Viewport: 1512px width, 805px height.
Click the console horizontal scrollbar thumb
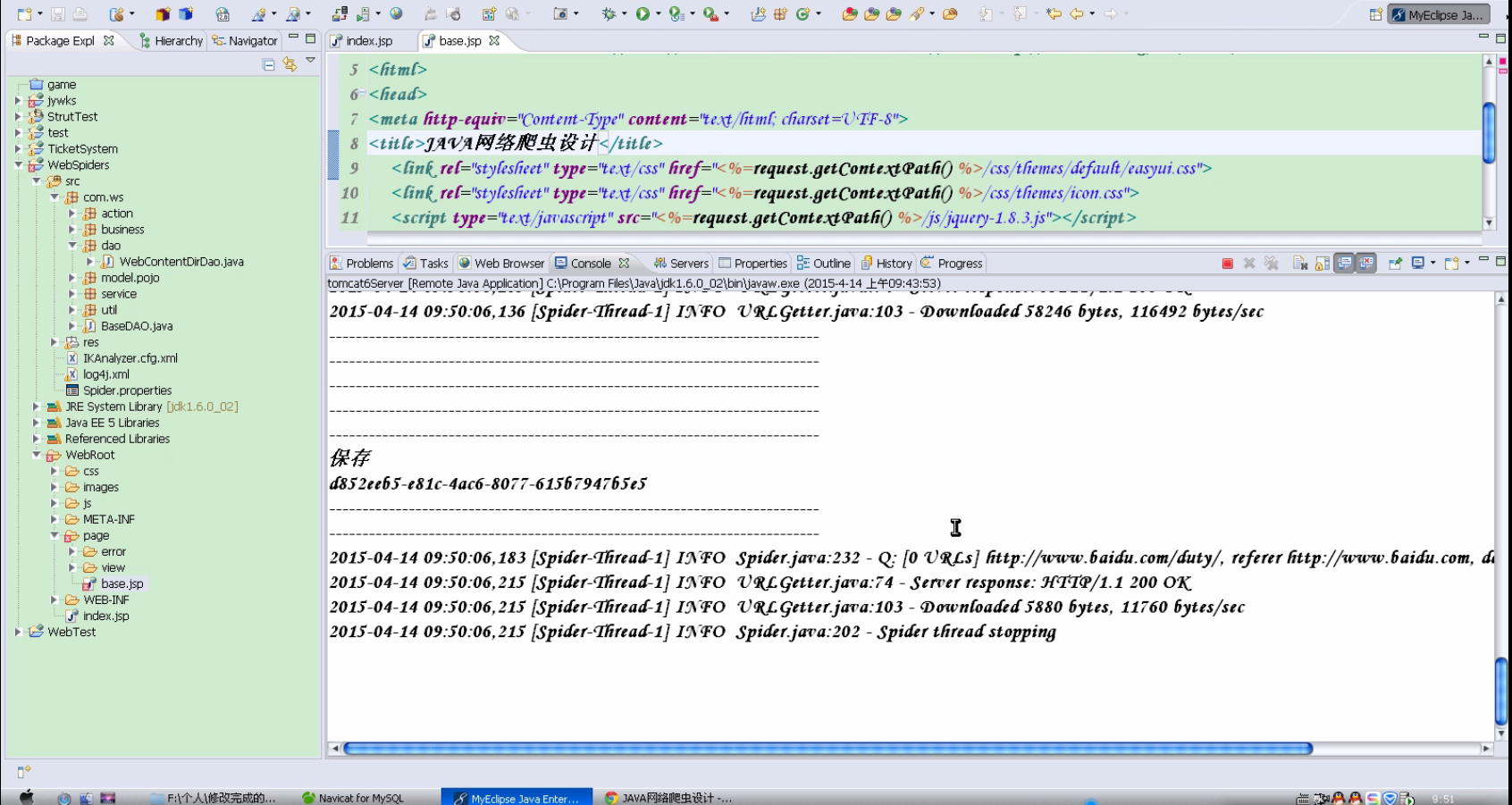pos(827,749)
